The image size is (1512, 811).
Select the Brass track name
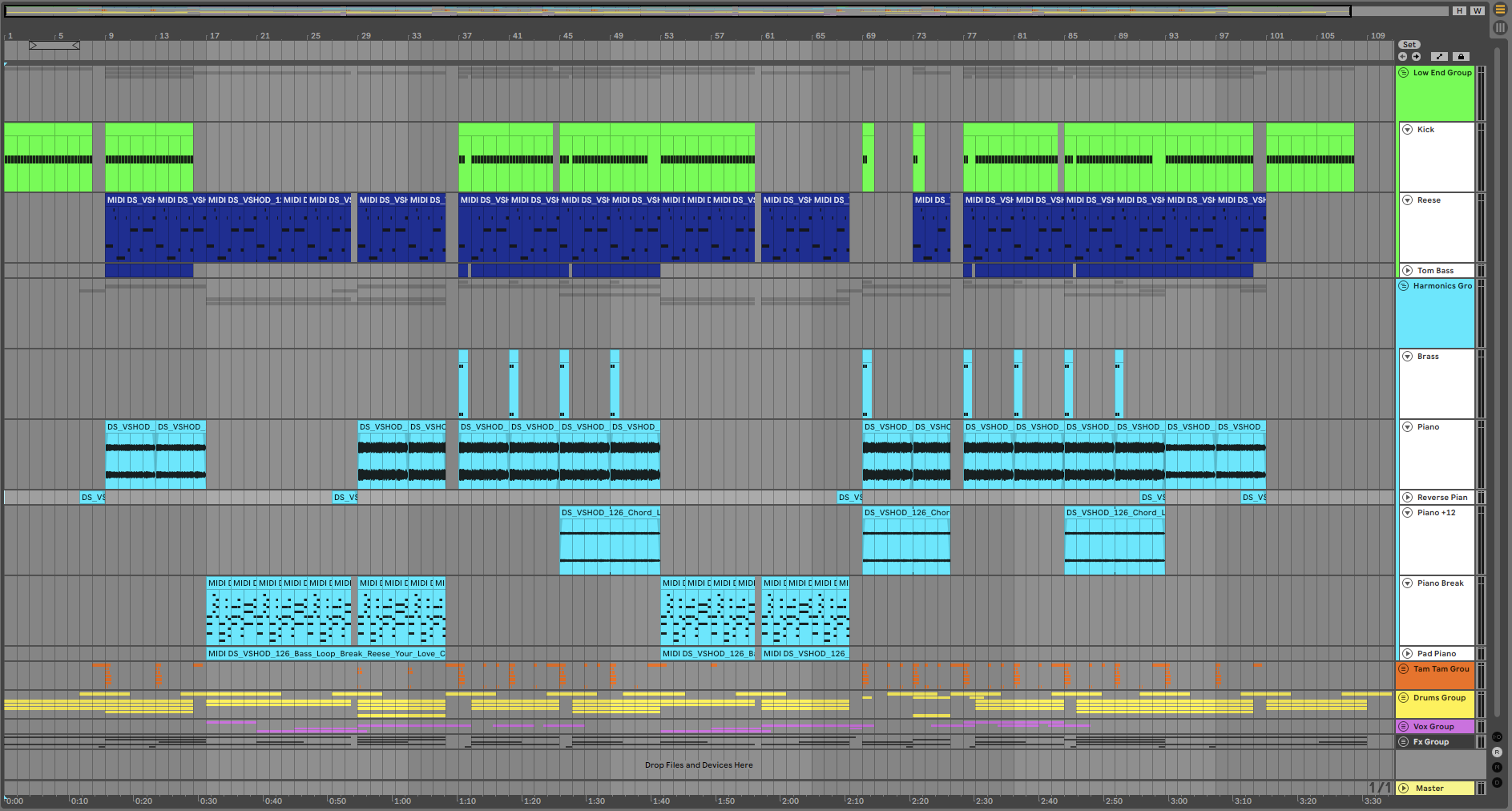click(x=1428, y=357)
